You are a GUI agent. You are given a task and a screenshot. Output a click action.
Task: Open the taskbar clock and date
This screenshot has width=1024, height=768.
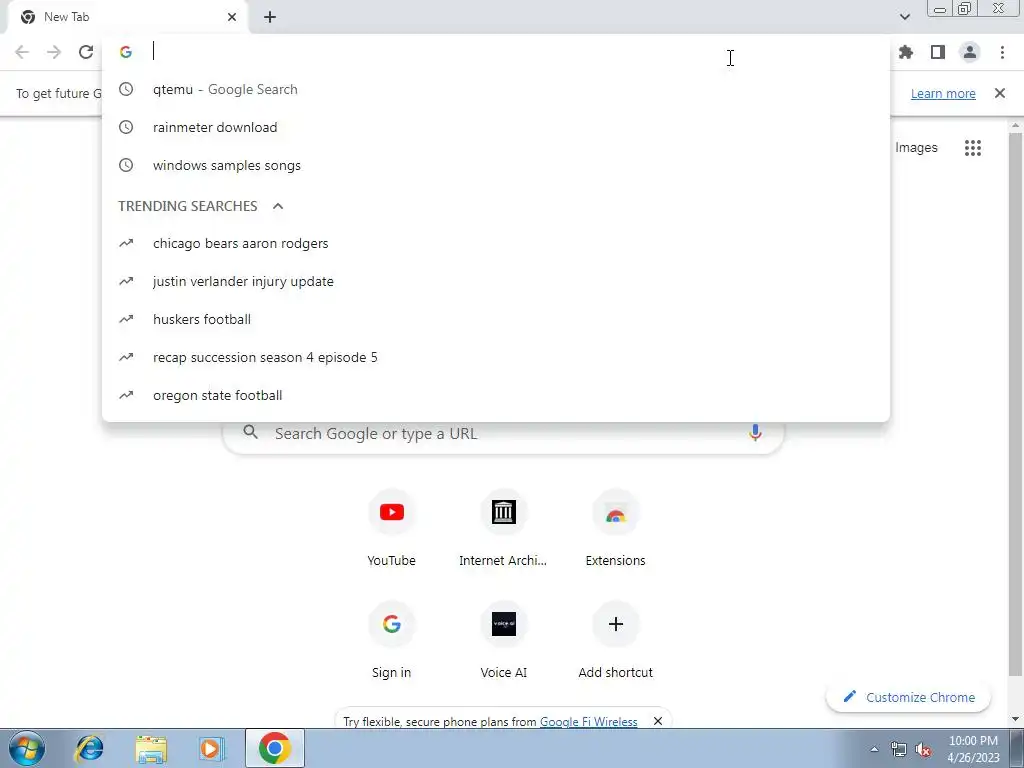(973, 749)
